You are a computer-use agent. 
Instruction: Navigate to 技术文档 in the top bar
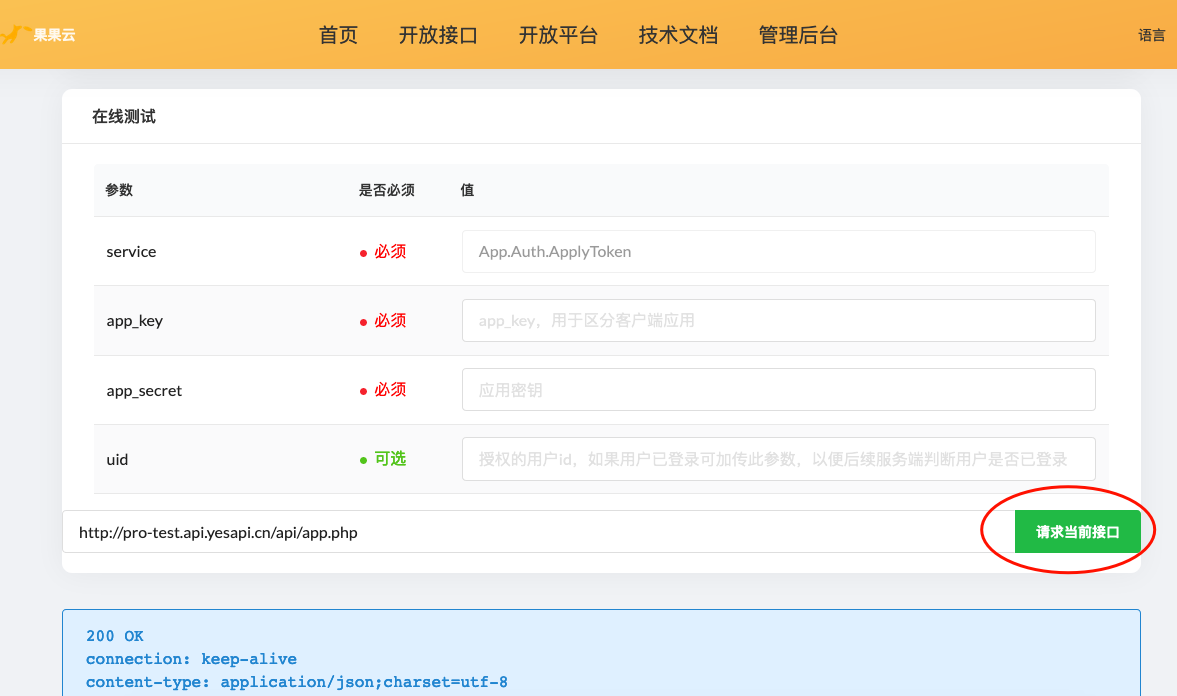[678, 35]
